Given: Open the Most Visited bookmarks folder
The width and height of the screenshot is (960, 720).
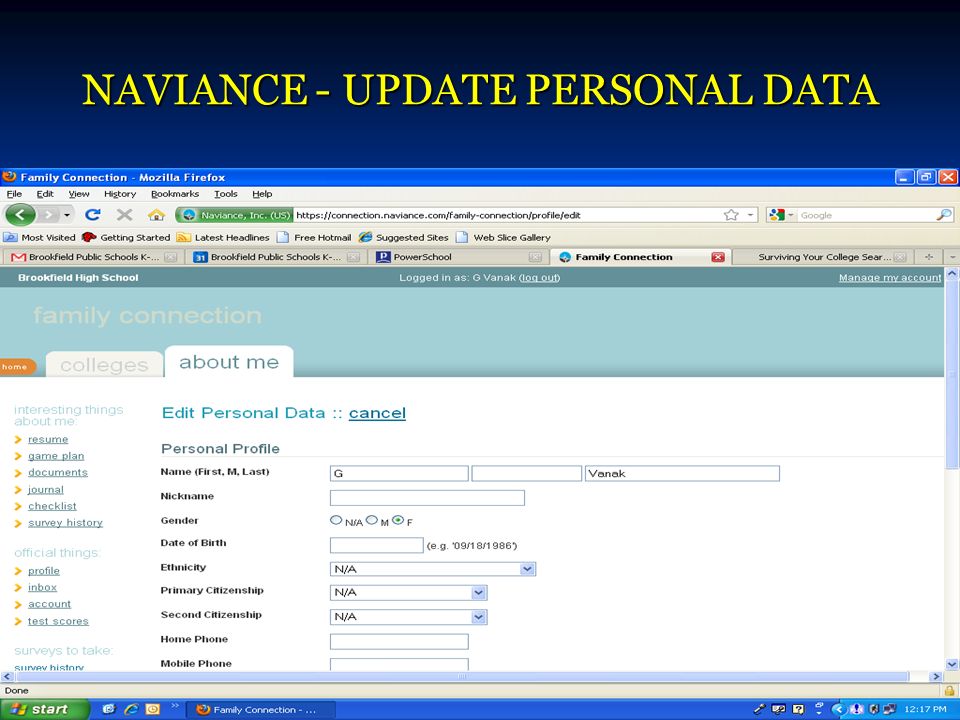Looking at the screenshot, I should [x=40, y=238].
